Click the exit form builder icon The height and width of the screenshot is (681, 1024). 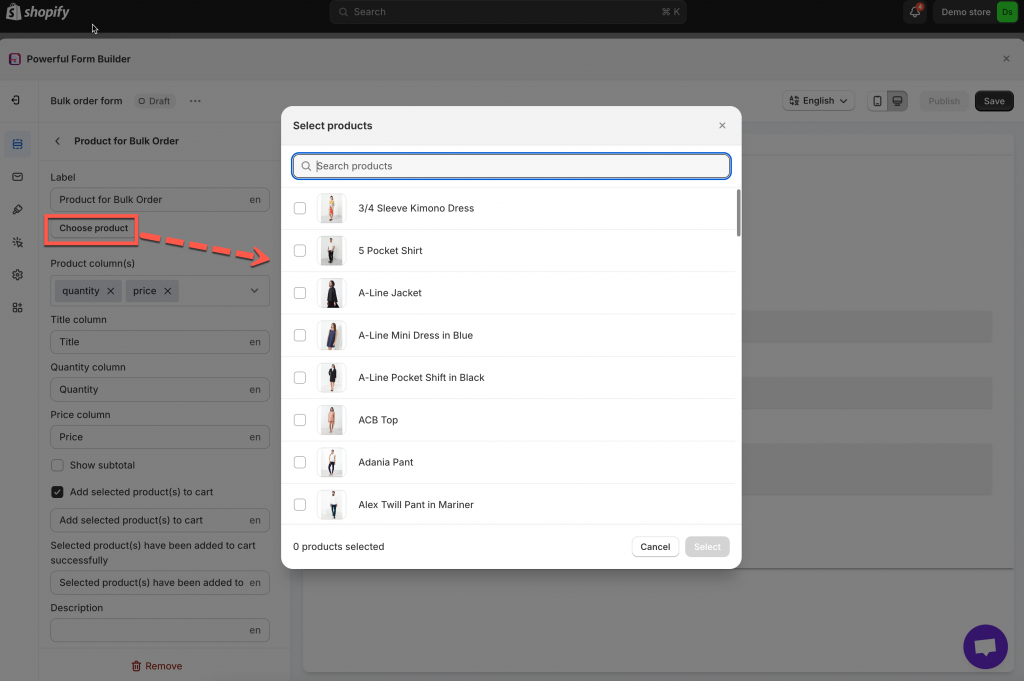17,101
